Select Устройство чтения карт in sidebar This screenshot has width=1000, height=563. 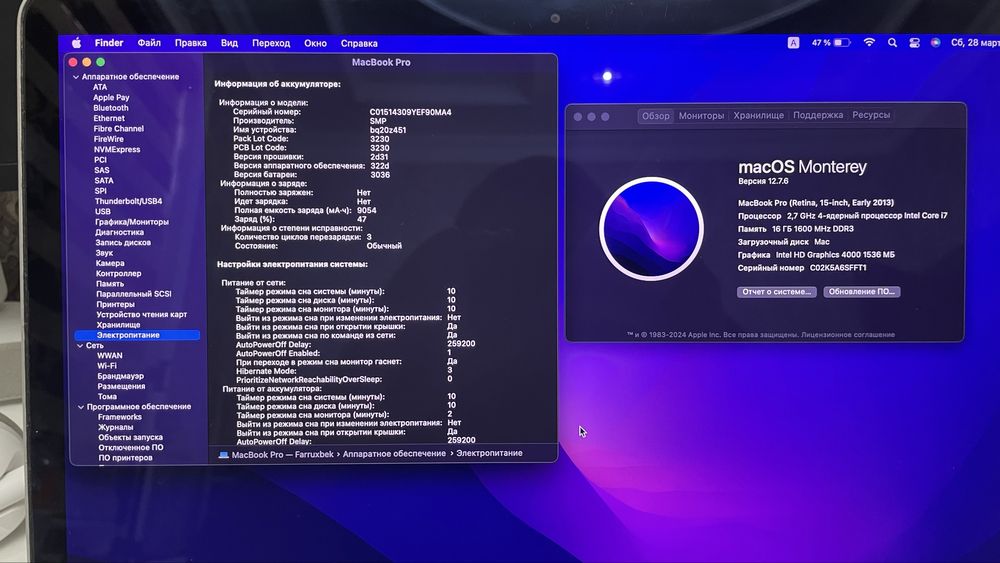pyautogui.click(x=142, y=314)
